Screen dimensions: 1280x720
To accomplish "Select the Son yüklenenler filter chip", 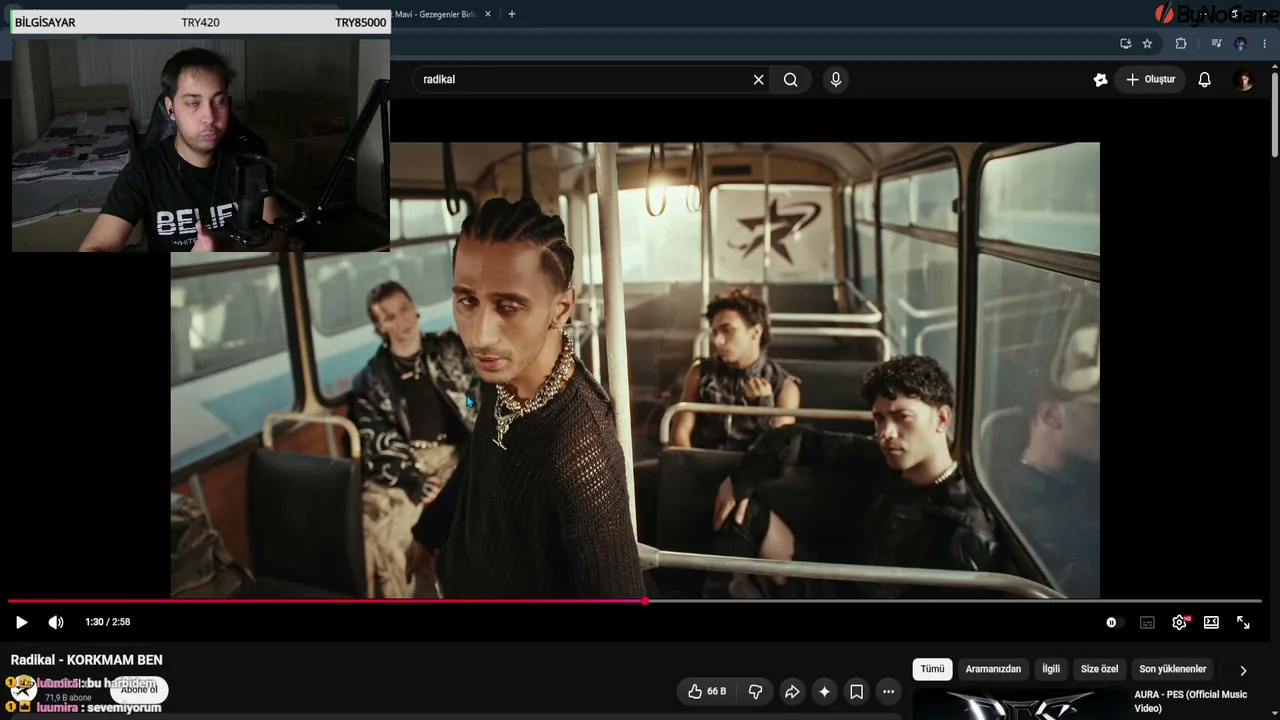I will [1173, 669].
